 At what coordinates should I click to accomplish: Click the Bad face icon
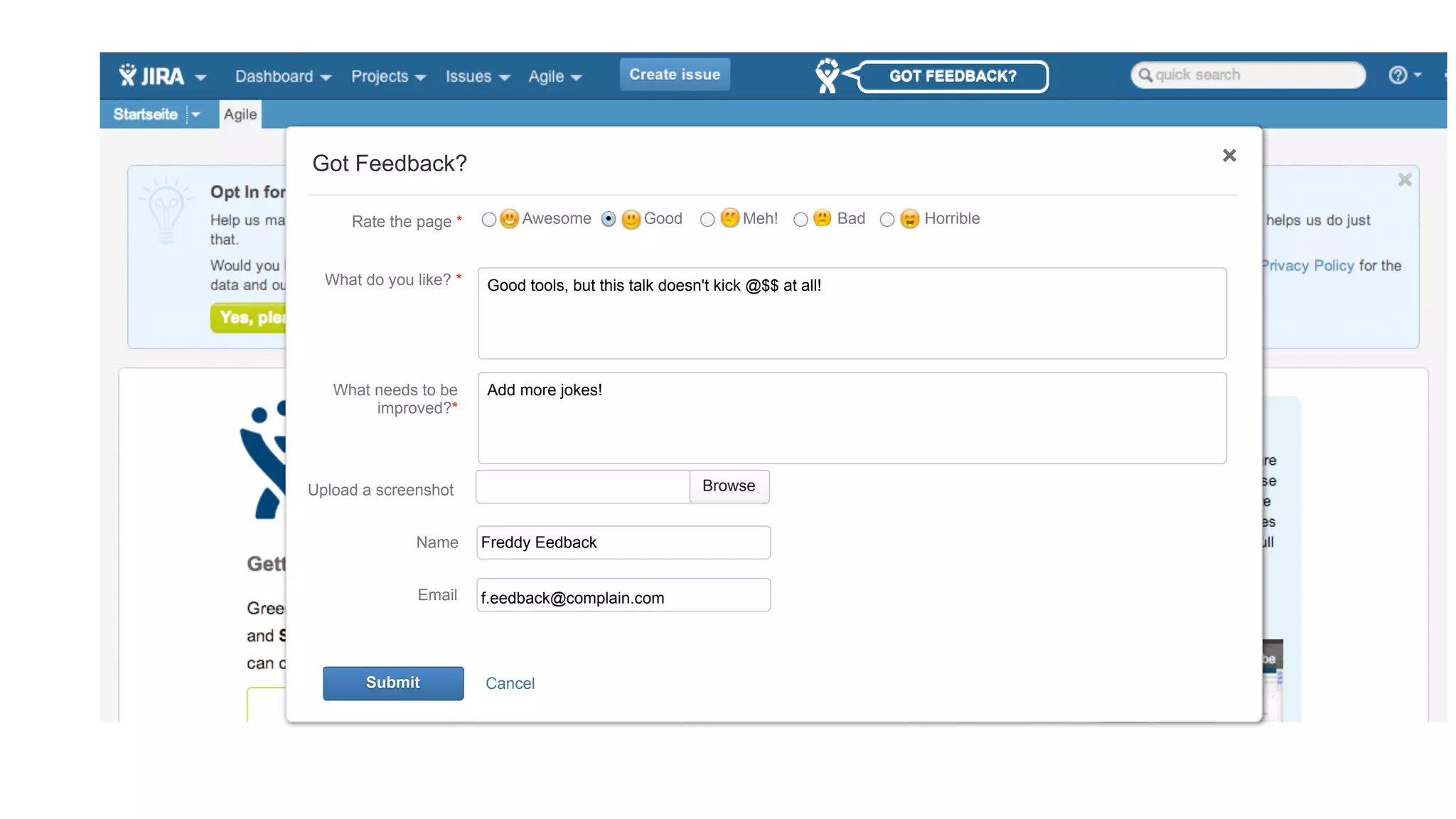point(822,218)
